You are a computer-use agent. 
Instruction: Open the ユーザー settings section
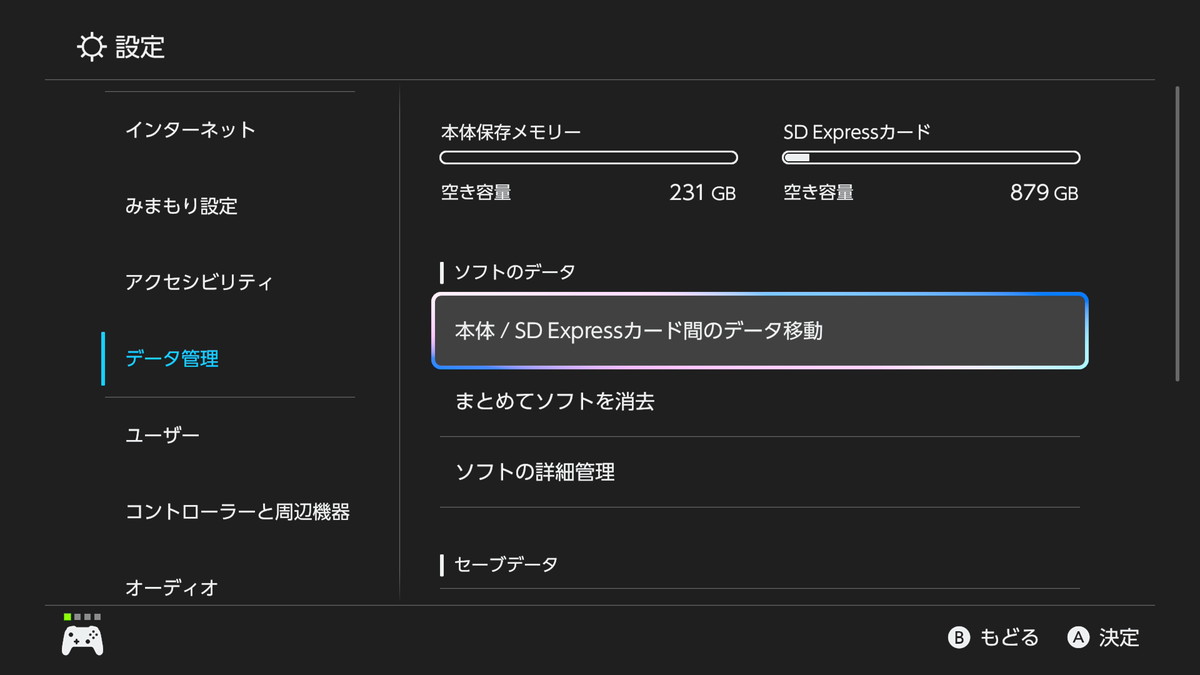click(162, 436)
